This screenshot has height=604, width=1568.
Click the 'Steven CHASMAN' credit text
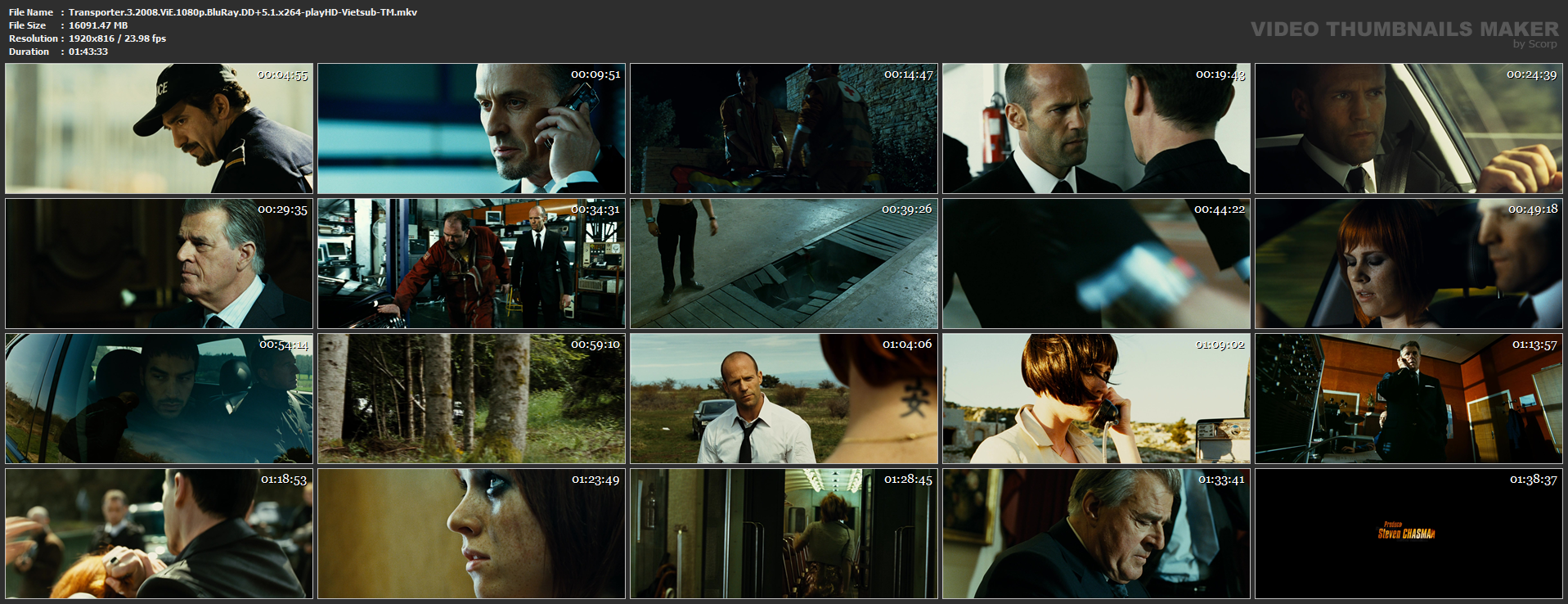click(x=1406, y=534)
